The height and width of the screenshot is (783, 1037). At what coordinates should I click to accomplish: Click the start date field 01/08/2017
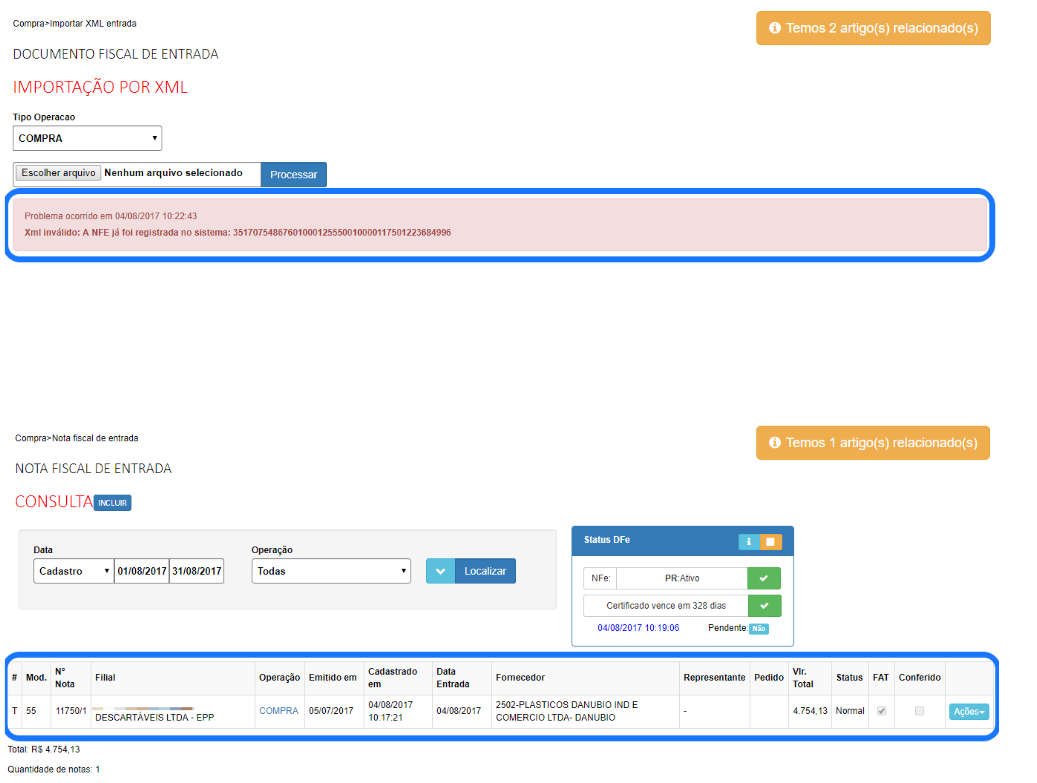142,571
